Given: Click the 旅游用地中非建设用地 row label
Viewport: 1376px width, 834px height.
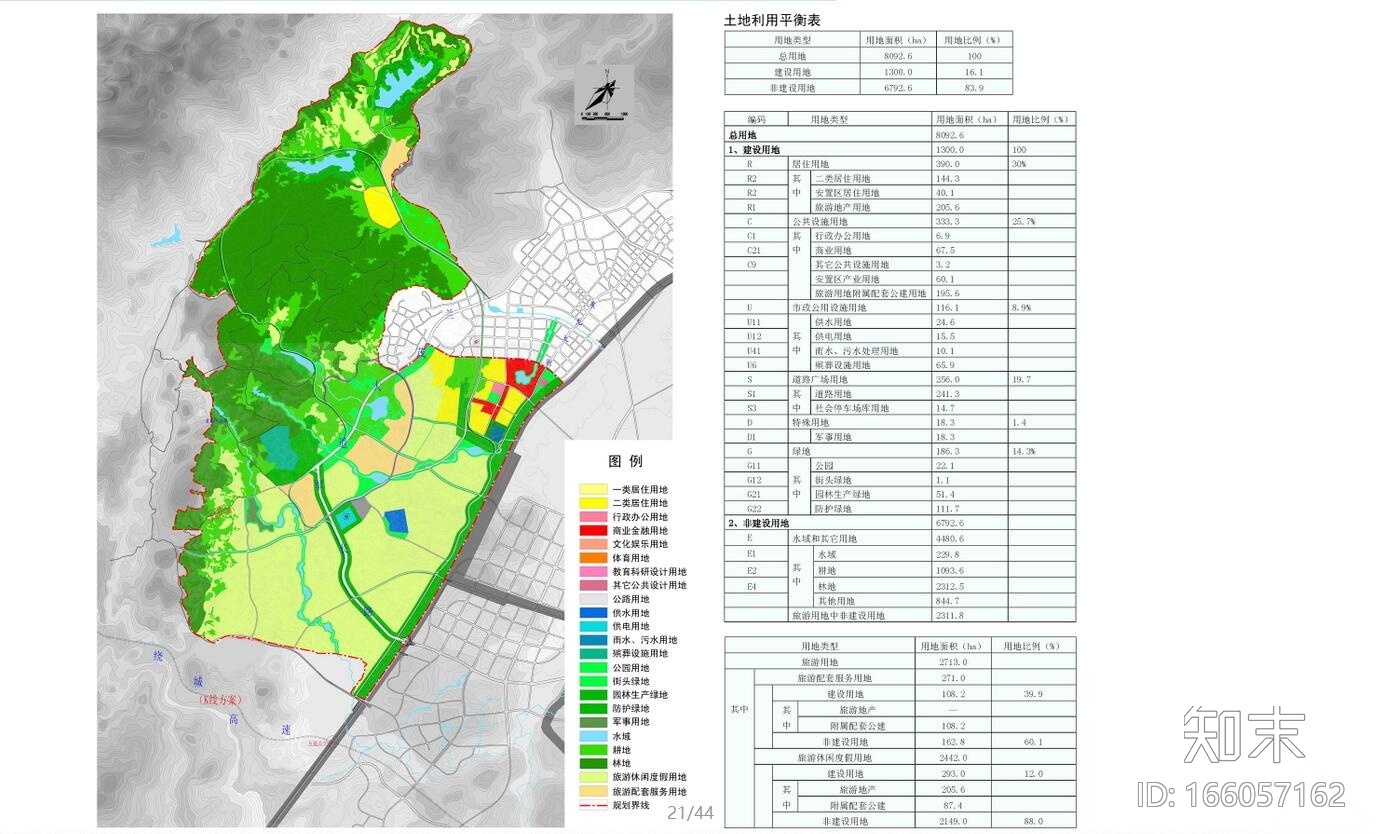Looking at the screenshot, I should tap(838, 615).
